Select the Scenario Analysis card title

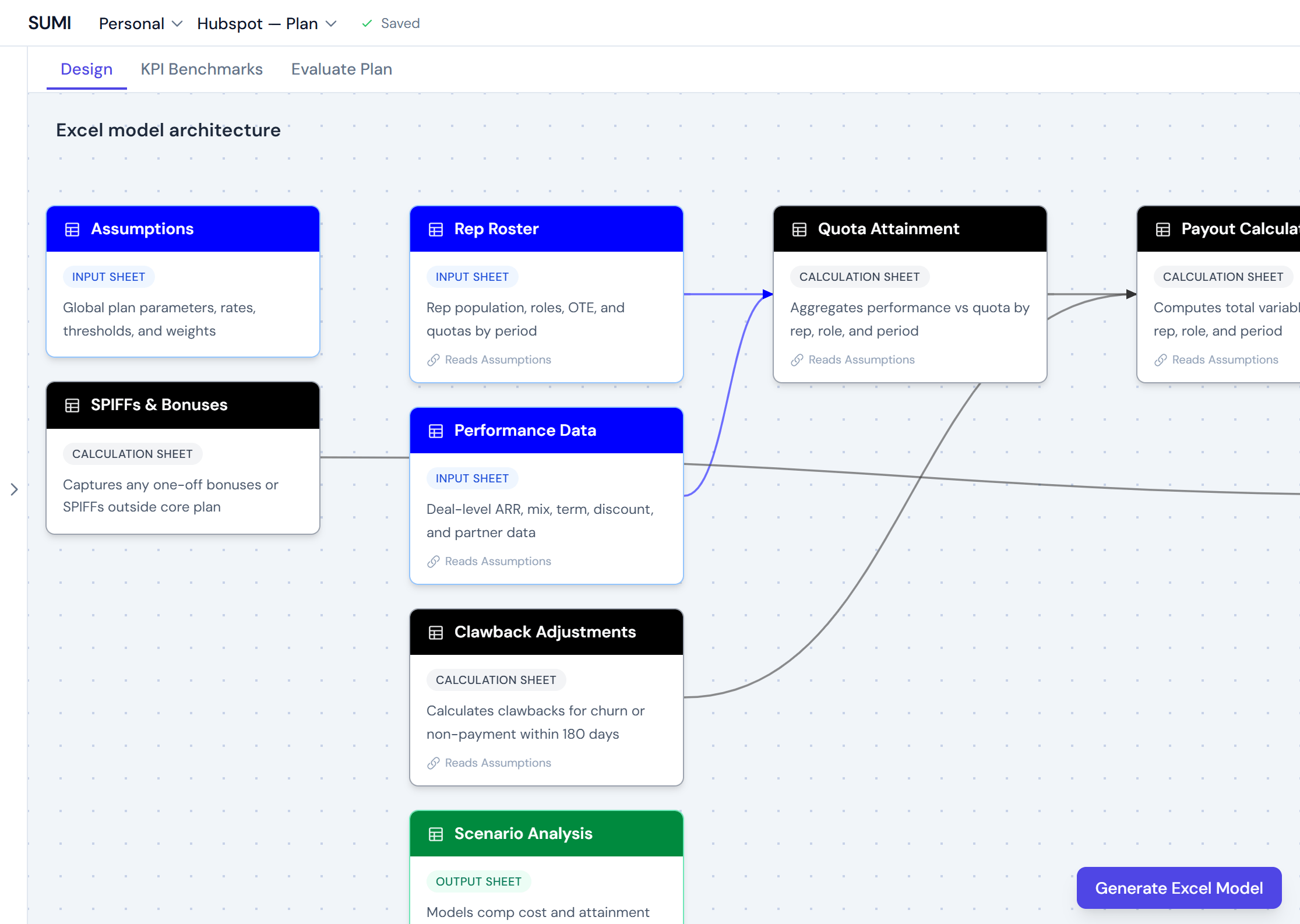click(523, 834)
